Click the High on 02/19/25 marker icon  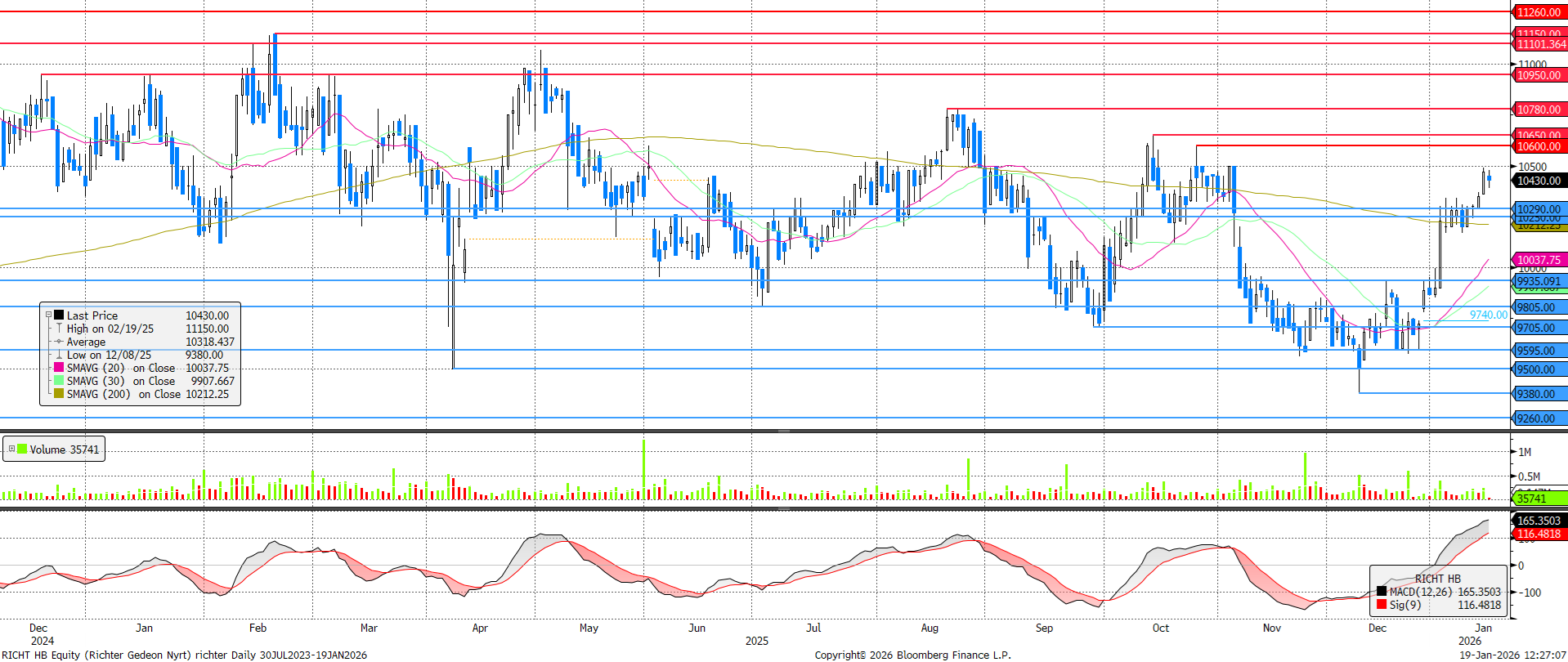click(59, 329)
